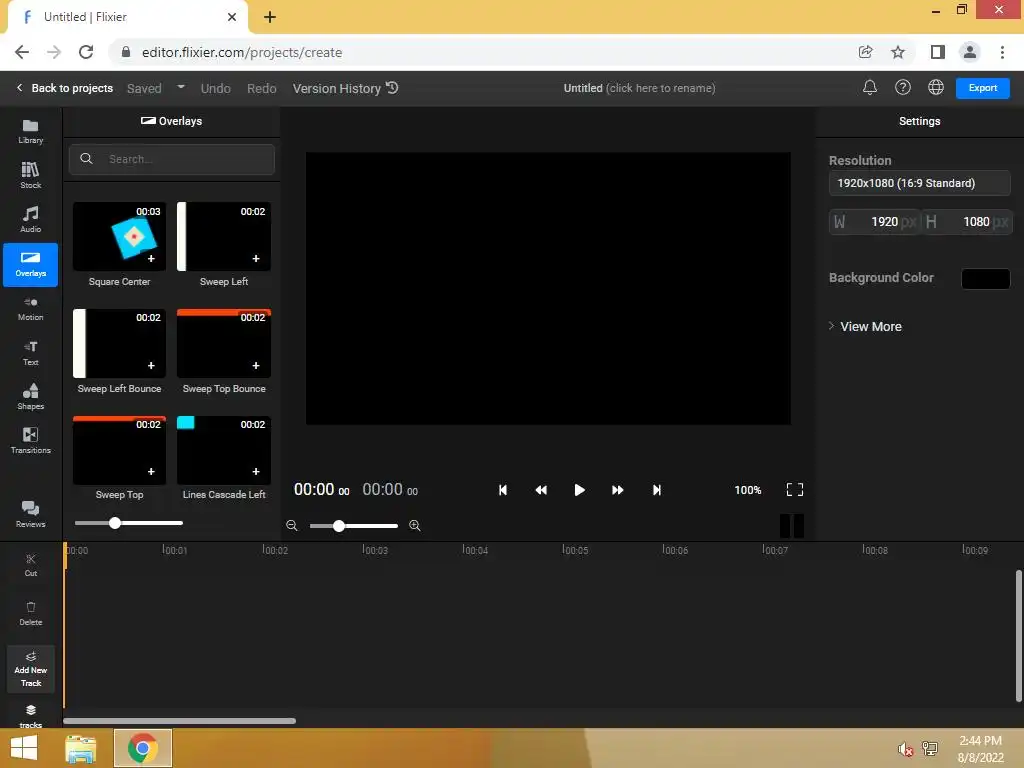Click the Chrome taskbar icon

142,748
